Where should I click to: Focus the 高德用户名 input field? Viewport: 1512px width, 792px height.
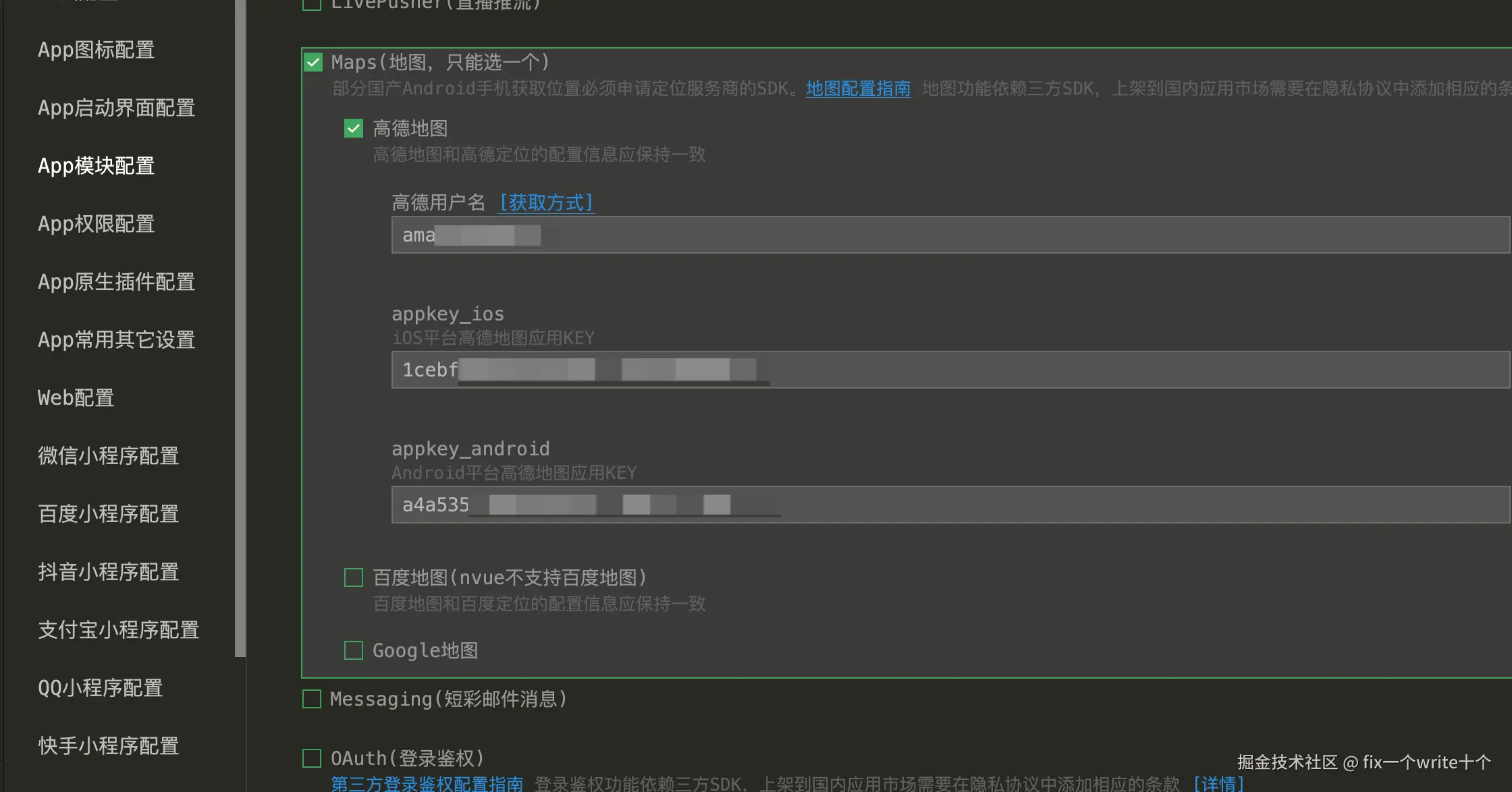pyautogui.click(x=945, y=235)
